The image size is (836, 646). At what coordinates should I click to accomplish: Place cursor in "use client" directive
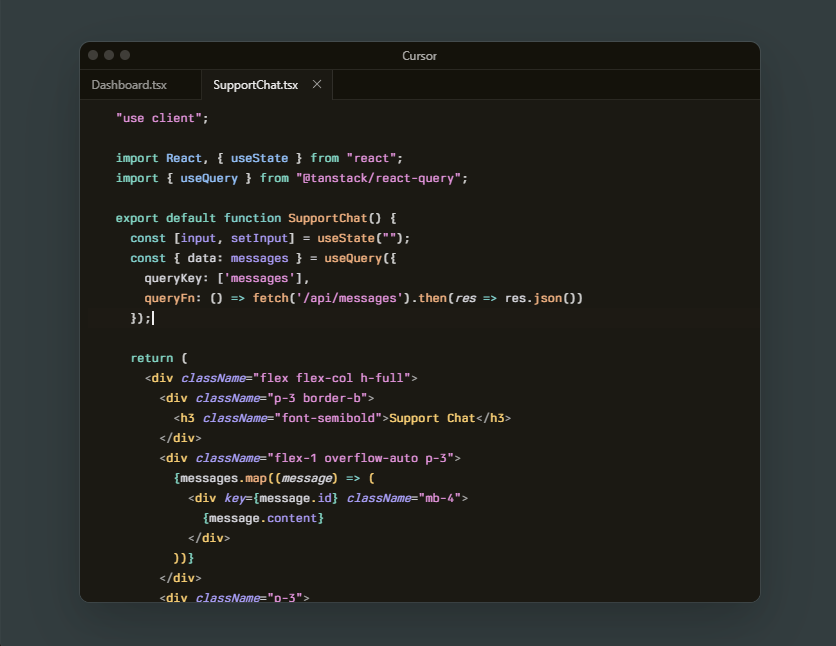[x=162, y=118]
